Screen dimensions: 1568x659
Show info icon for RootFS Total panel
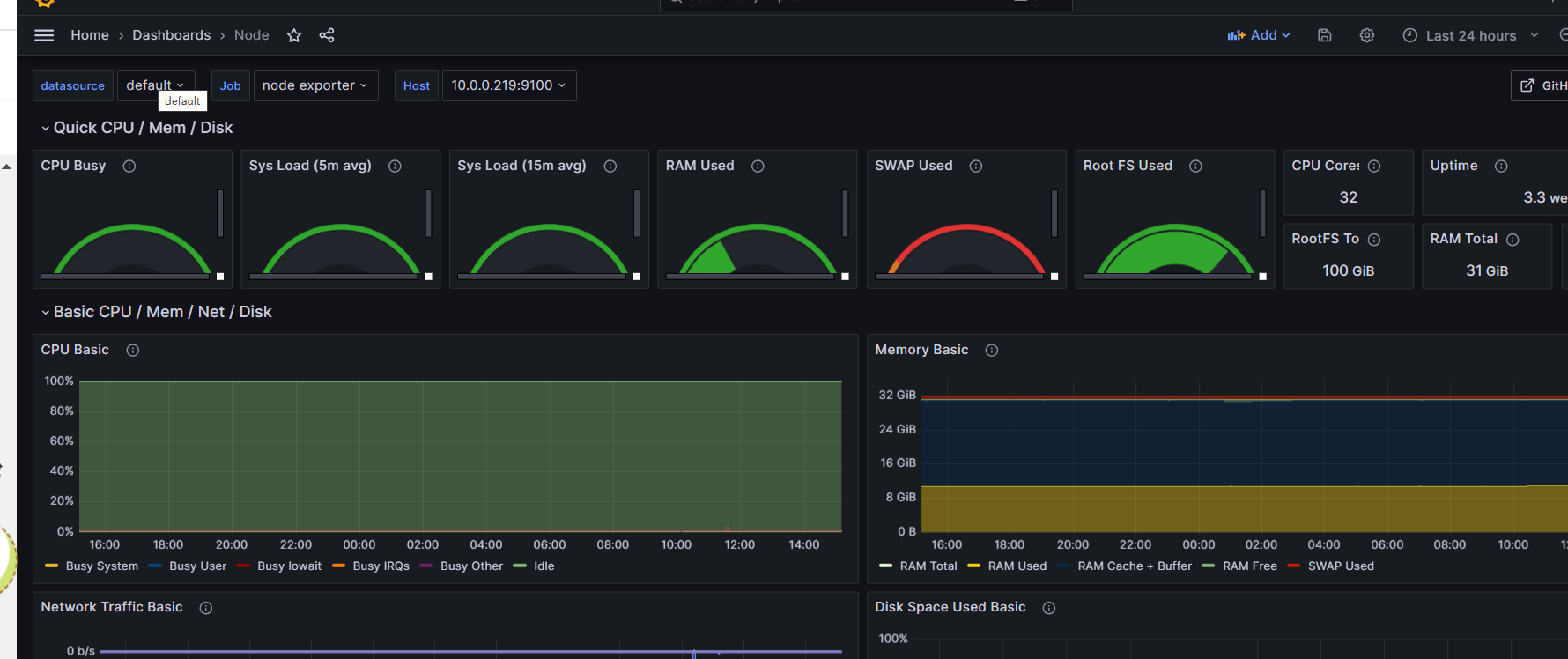click(x=1374, y=240)
